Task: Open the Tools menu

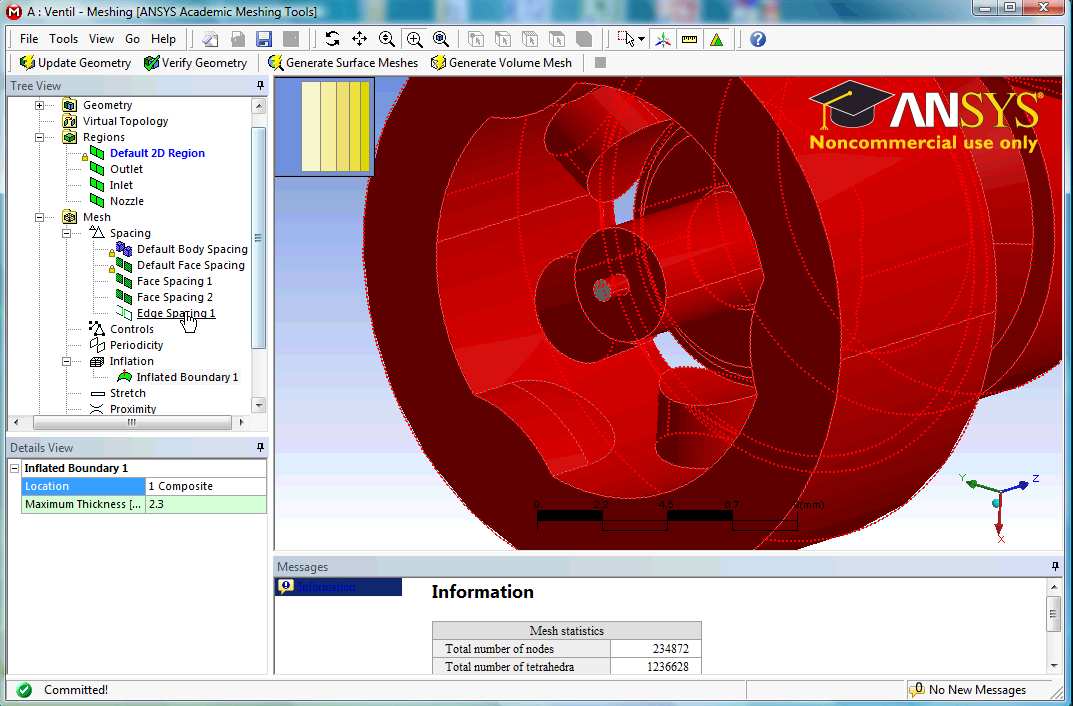Action: 64,39
